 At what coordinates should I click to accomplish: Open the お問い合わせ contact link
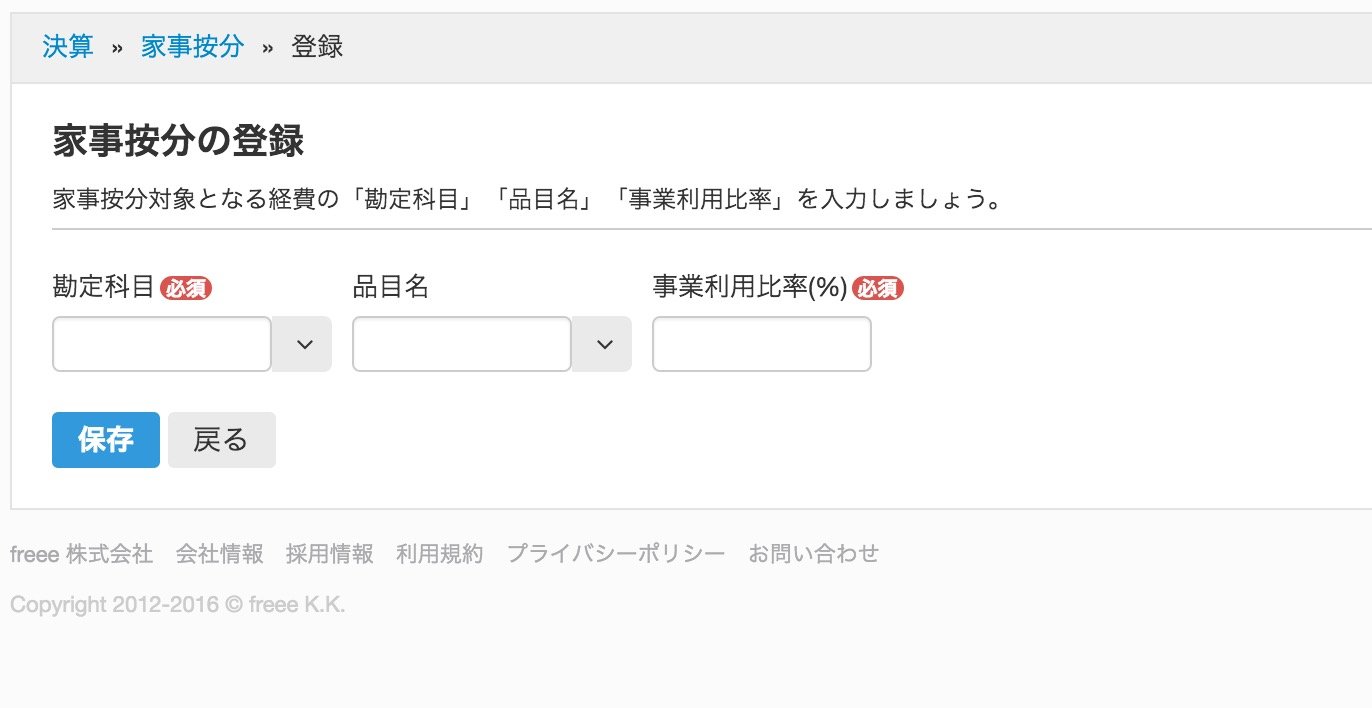pos(814,554)
